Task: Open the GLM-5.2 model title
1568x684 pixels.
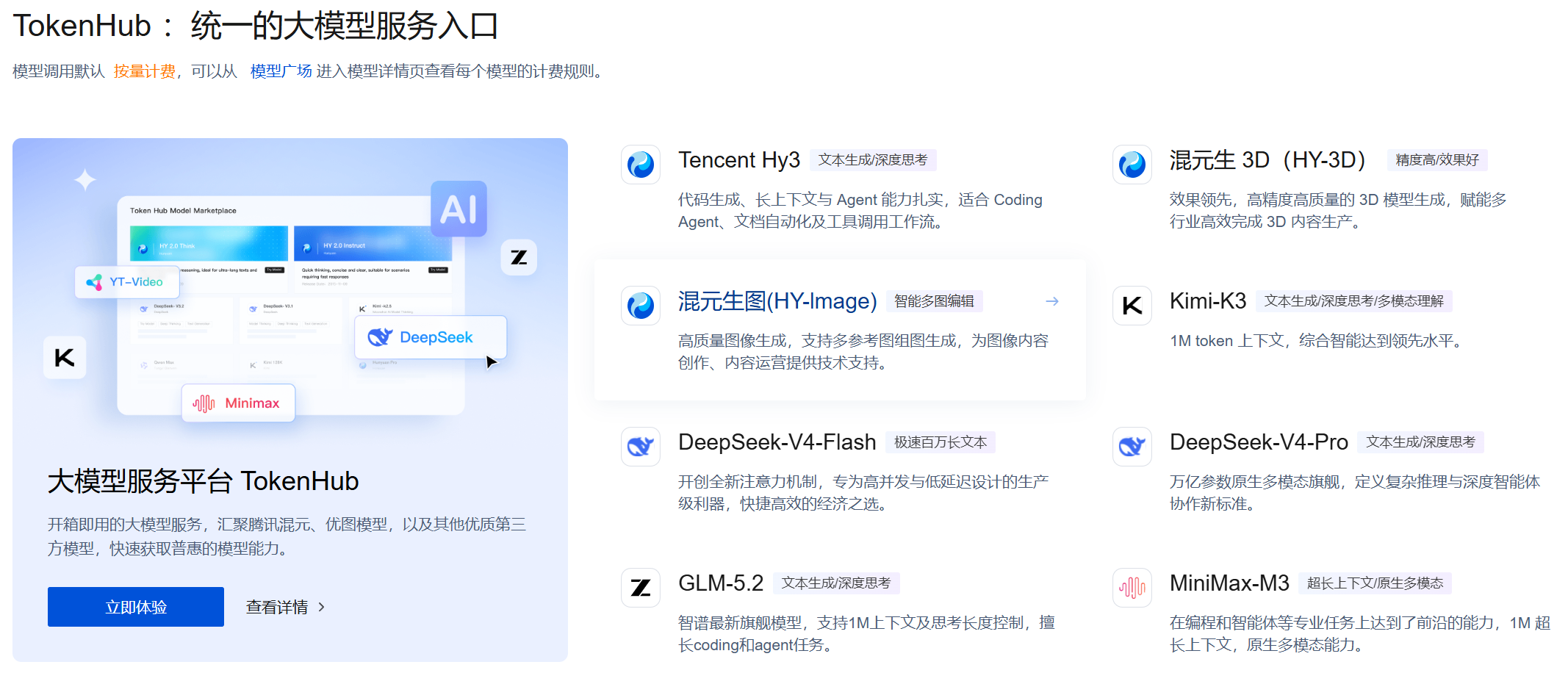Action: tap(721, 583)
